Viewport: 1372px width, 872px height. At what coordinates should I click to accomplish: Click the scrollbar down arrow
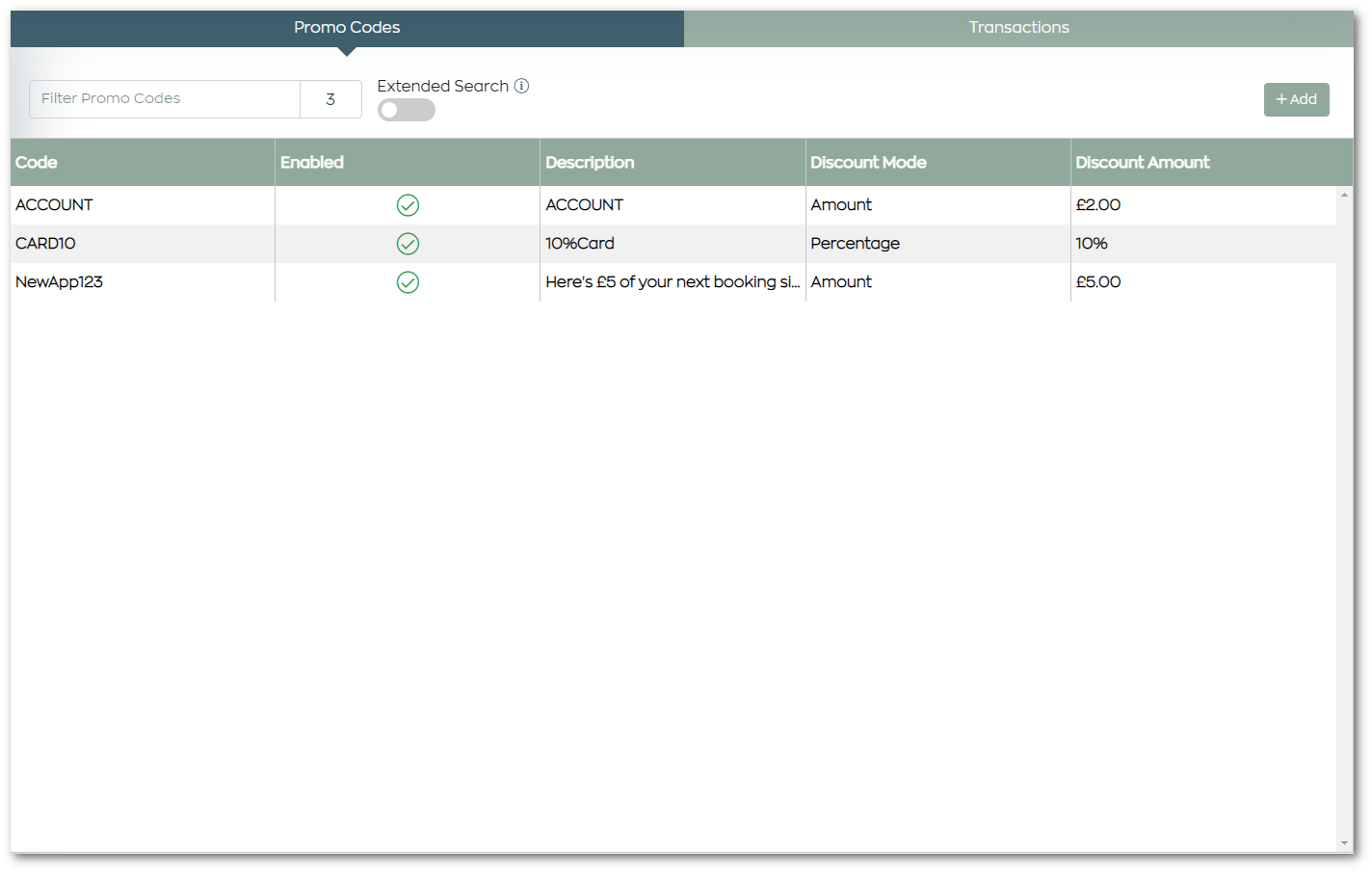1344,843
